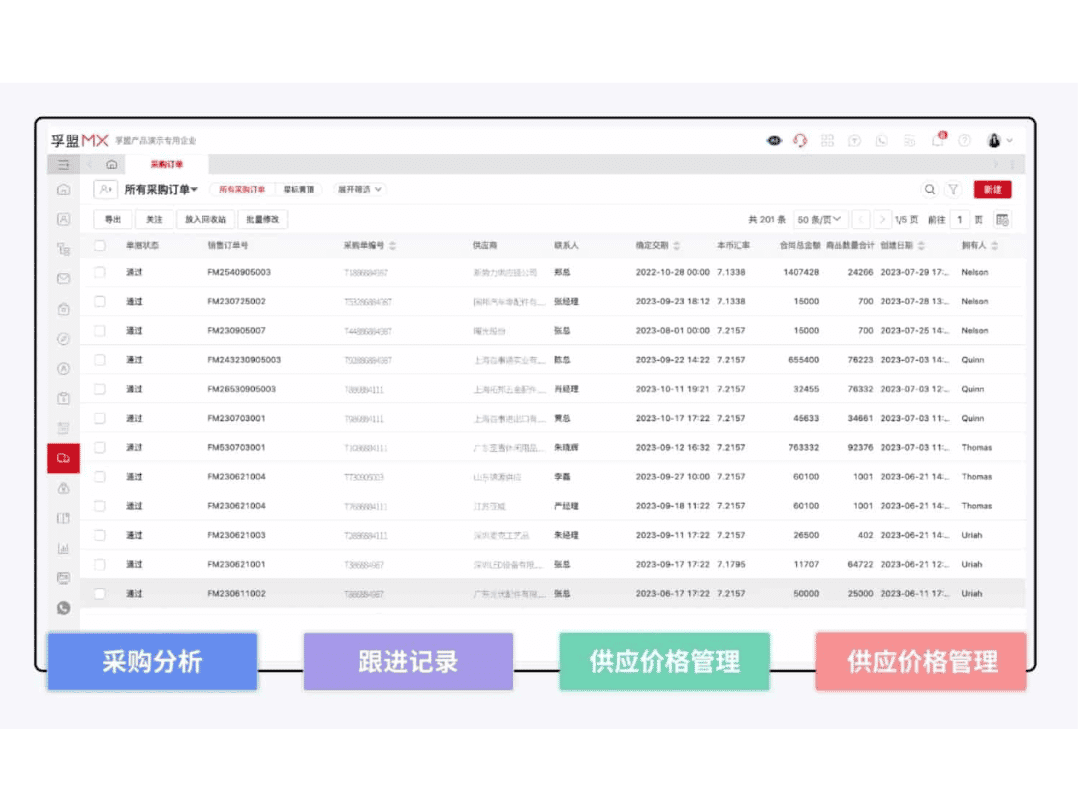Select the highlighted red purchase module icon in sidebar
Image resolution: width=1080 pixels, height=809 pixels.
[63, 458]
